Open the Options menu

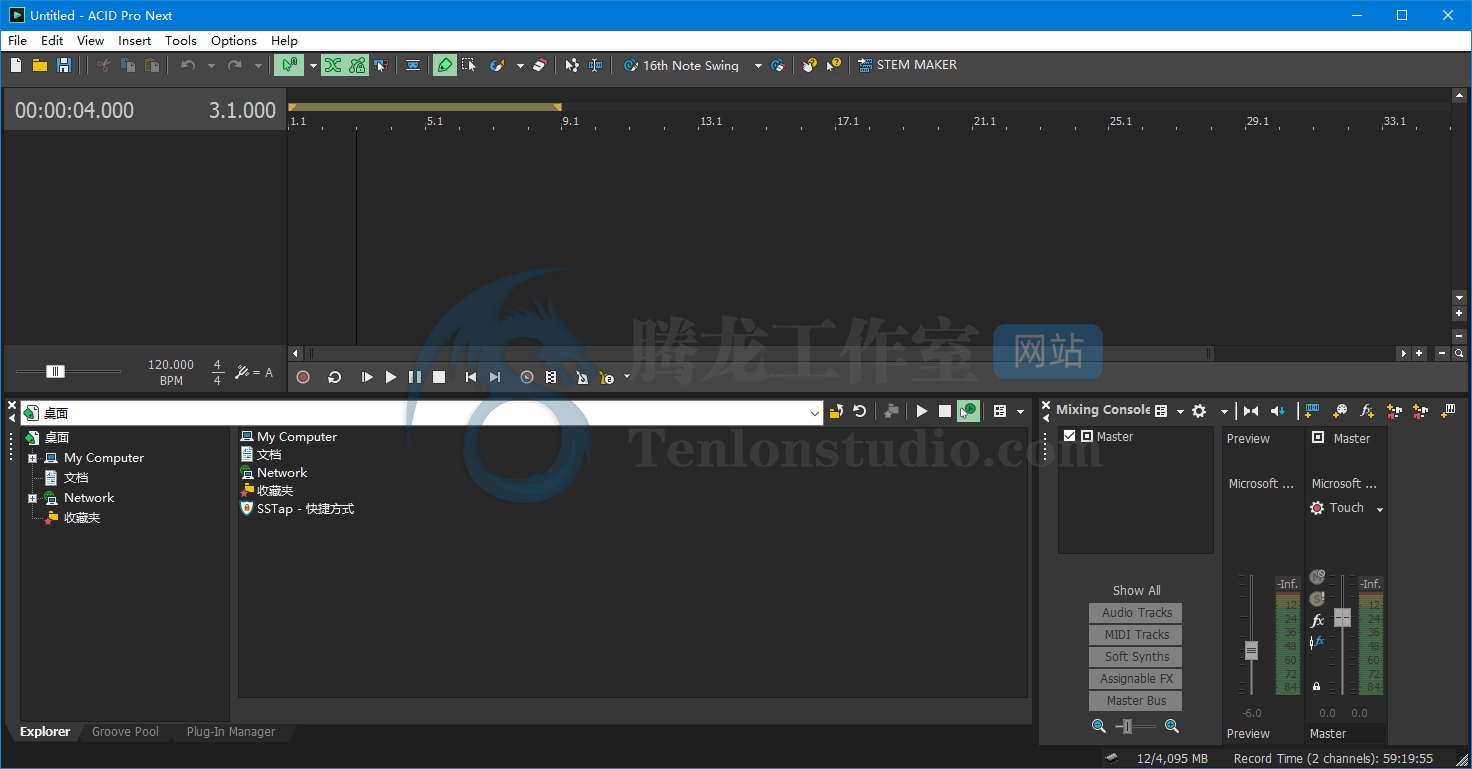point(234,41)
